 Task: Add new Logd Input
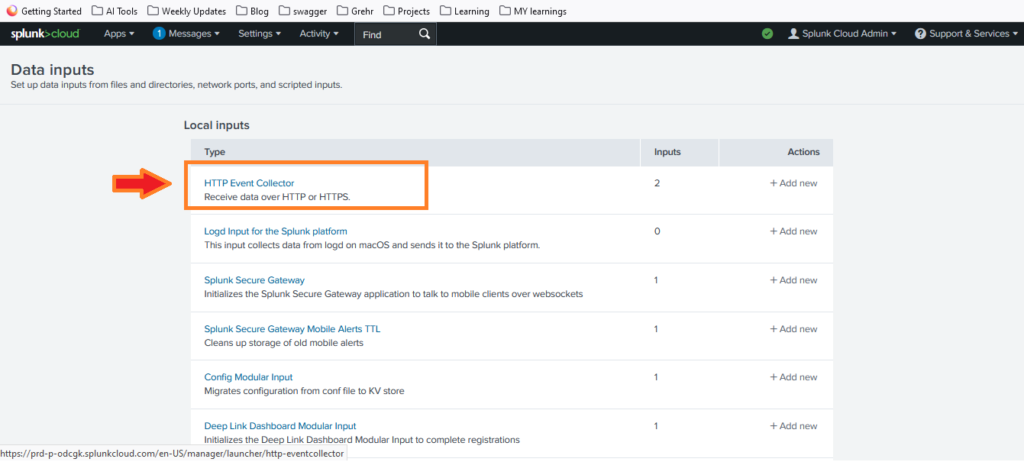click(793, 232)
